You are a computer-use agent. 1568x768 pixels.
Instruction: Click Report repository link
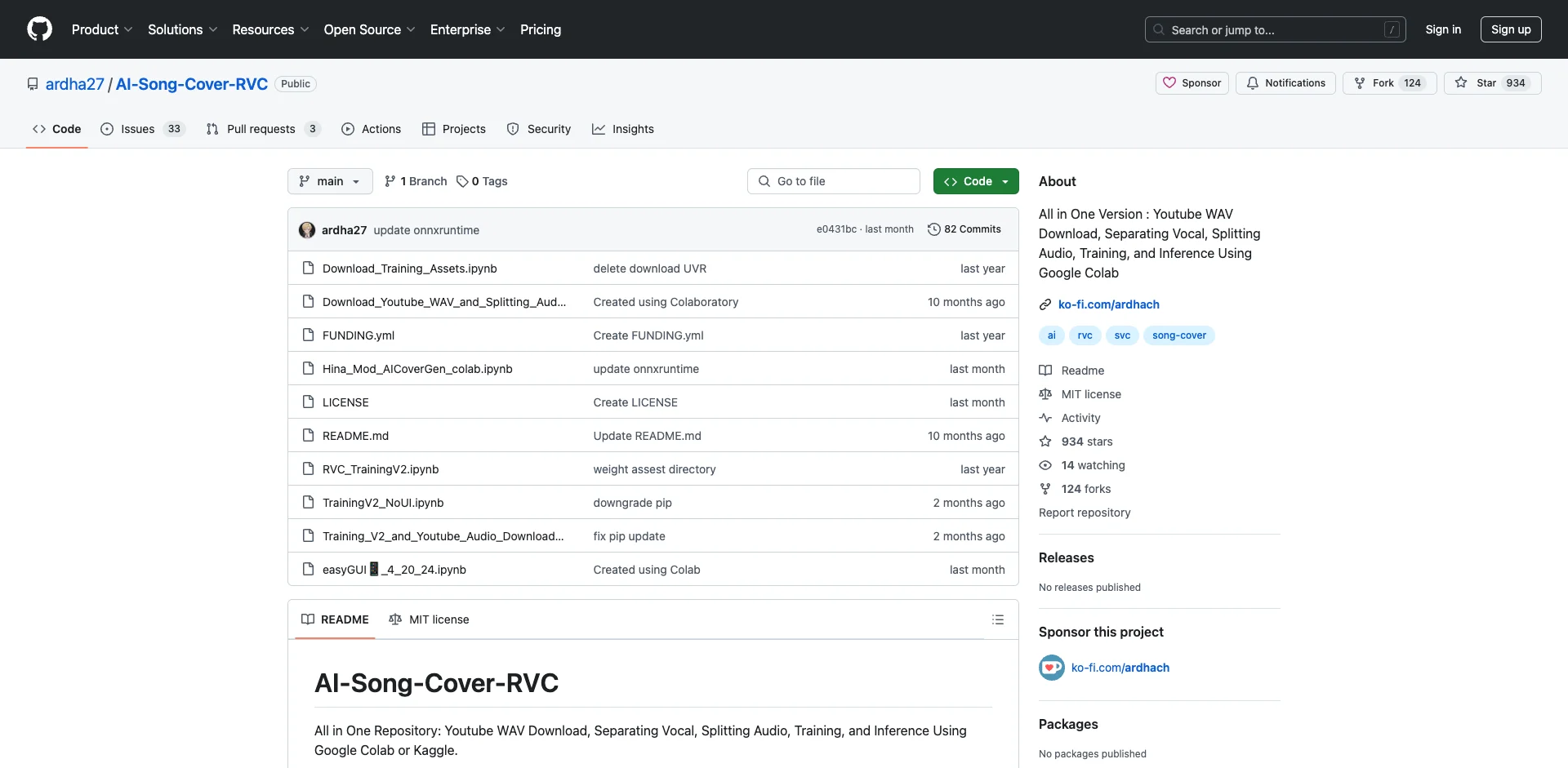pyautogui.click(x=1085, y=513)
